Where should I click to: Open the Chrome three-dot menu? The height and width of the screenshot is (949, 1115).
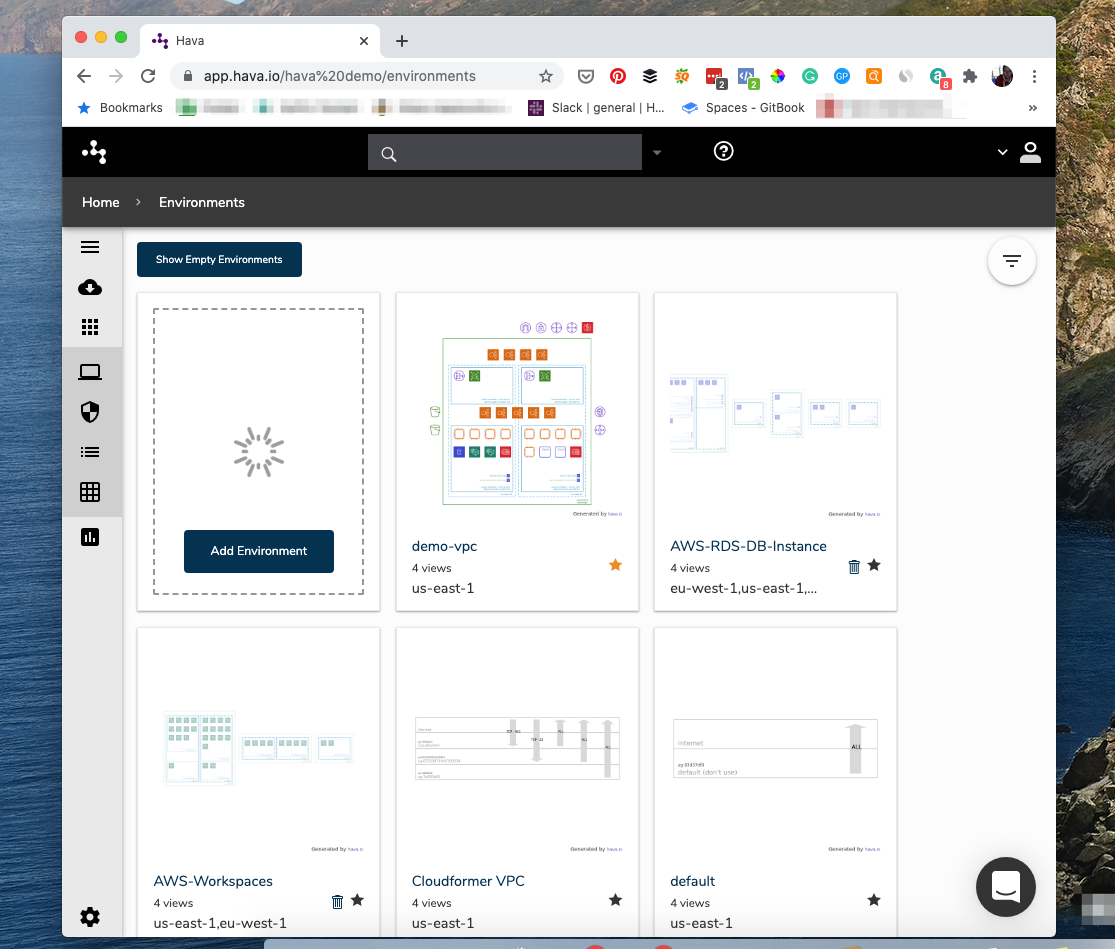[x=1034, y=76]
